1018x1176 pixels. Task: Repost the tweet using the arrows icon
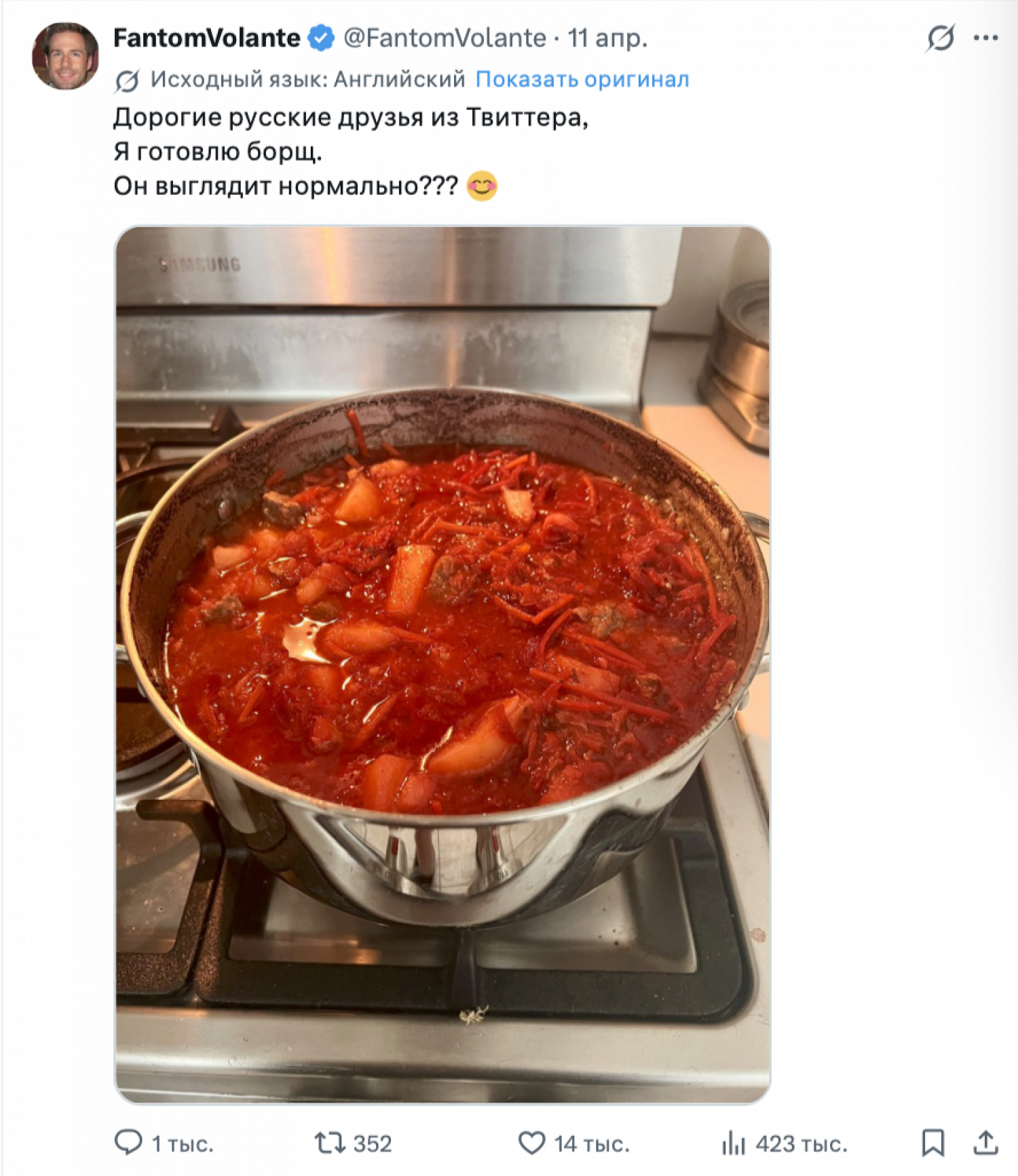pyautogui.click(x=330, y=1143)
